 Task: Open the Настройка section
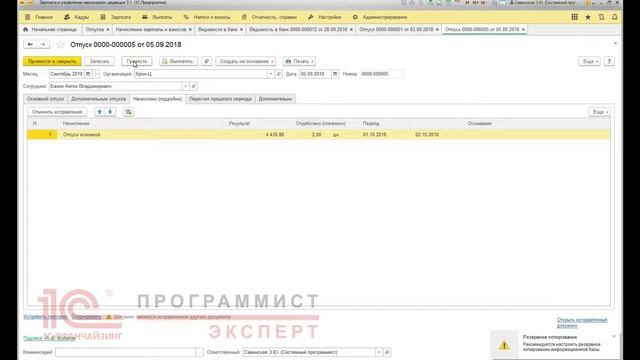[x=325, y=17]
